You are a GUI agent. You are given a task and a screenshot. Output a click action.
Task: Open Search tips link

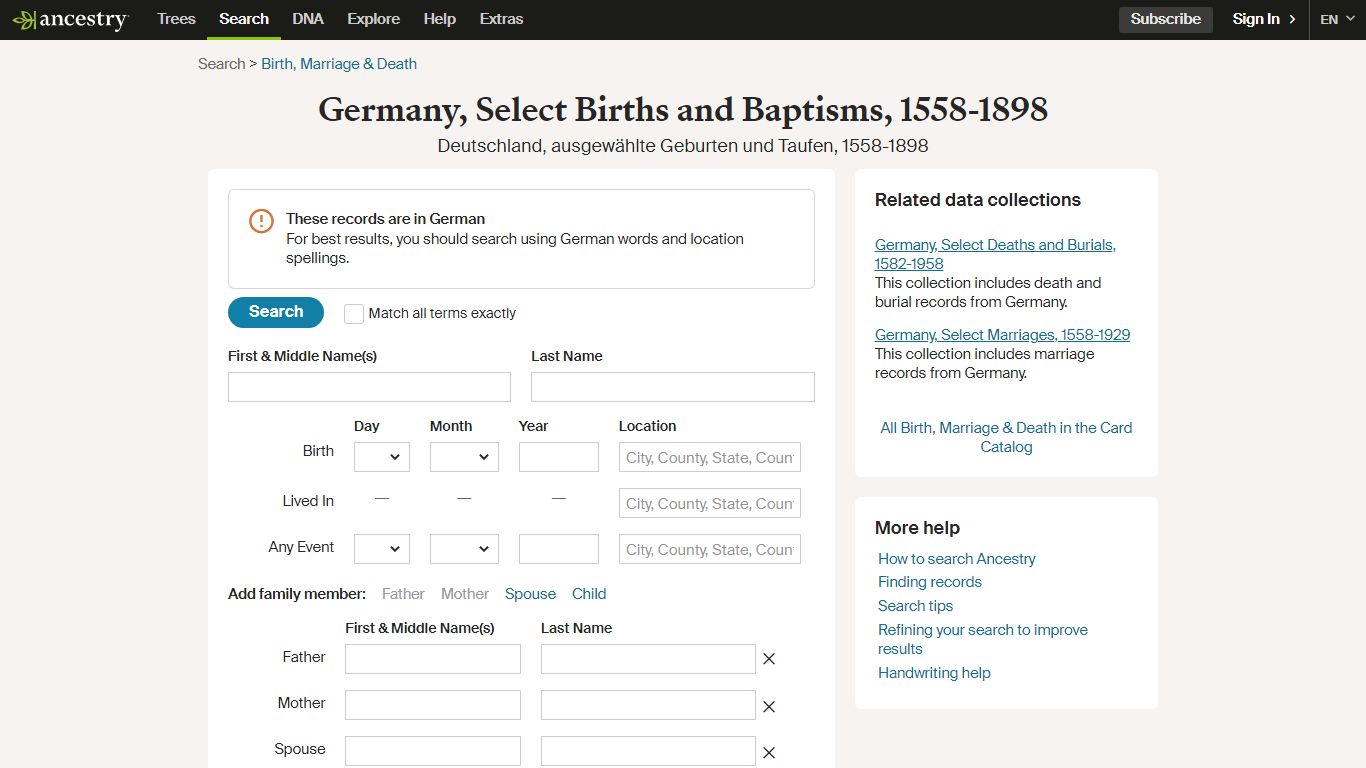tap(915, 606)
